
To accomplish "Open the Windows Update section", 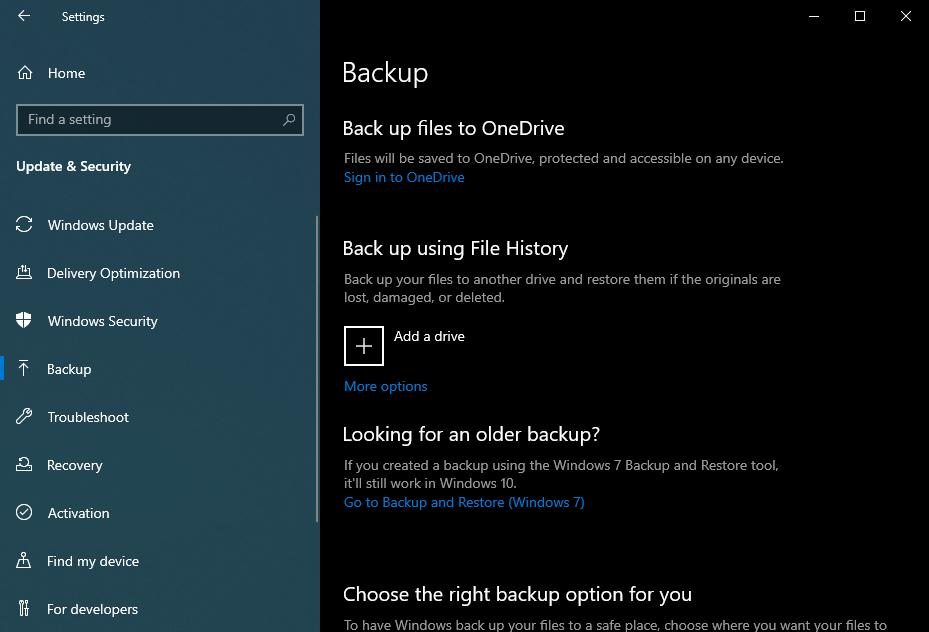I will [100, 225].
